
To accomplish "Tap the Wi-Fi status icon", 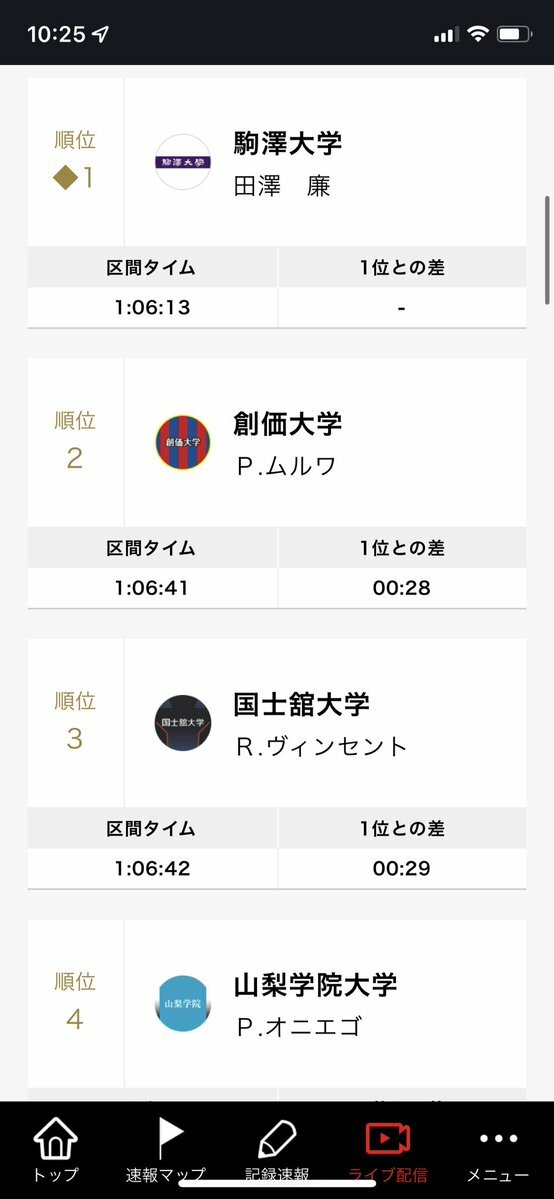I will 478,34.
